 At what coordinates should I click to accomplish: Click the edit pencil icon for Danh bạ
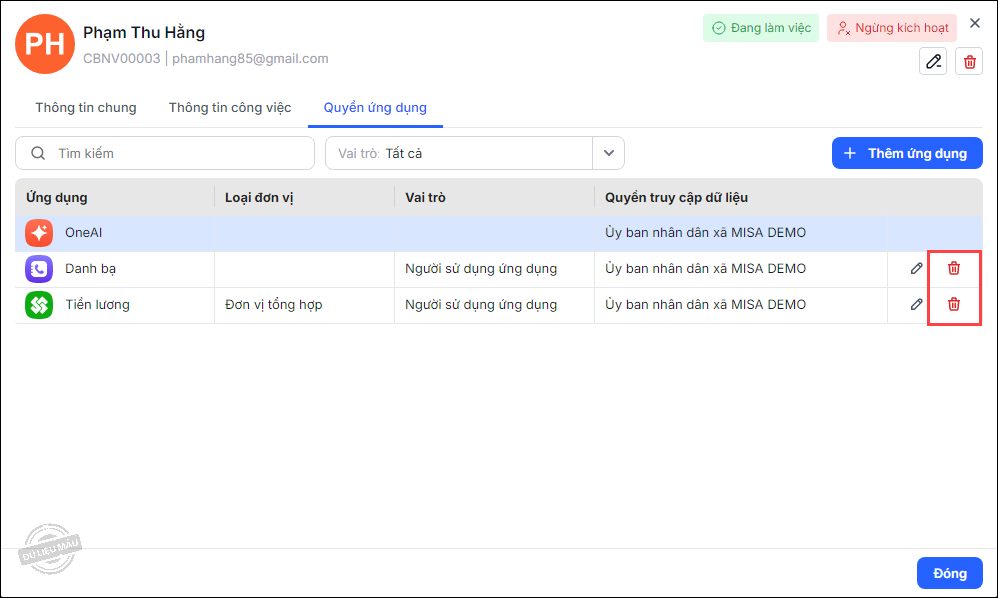(916, 268)
